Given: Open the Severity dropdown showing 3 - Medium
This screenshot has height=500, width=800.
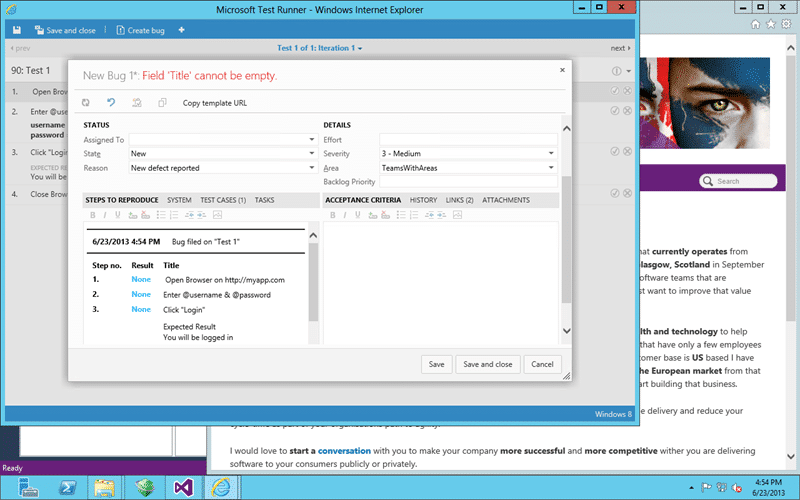Looking at the screenshot, I should (551, 153).
